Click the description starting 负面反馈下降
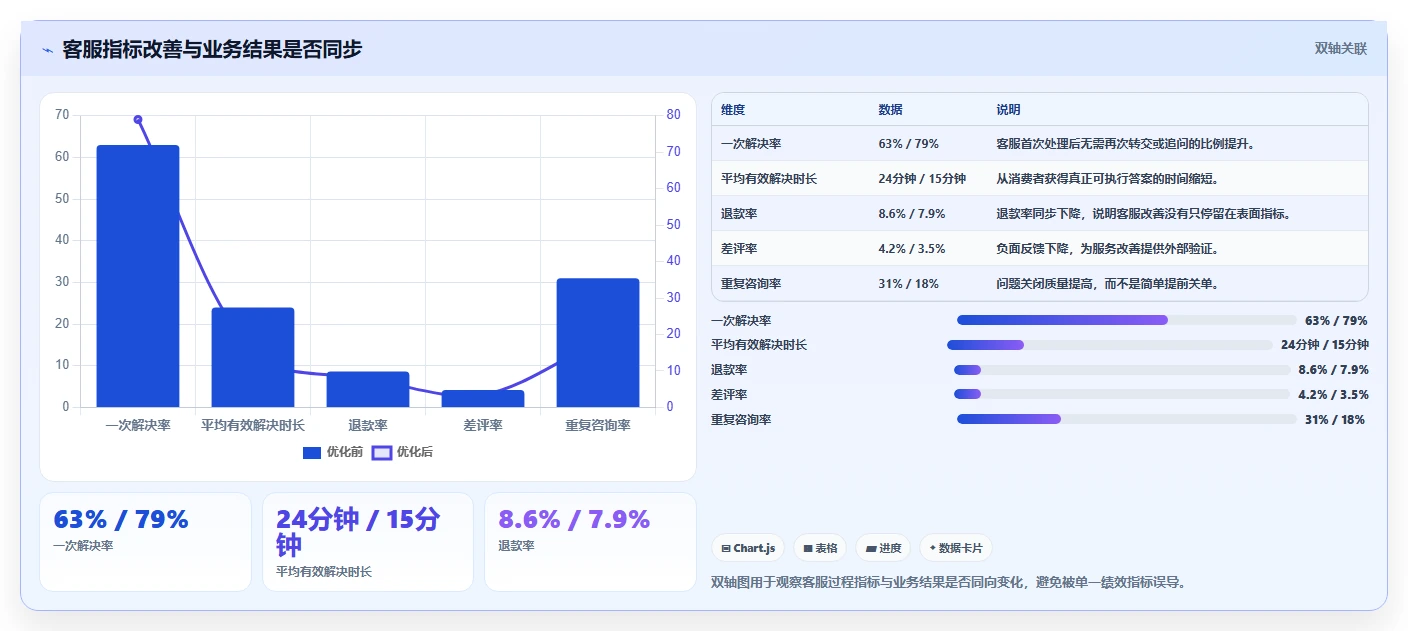This screenshot has width=1408, height=631. 1107,249
